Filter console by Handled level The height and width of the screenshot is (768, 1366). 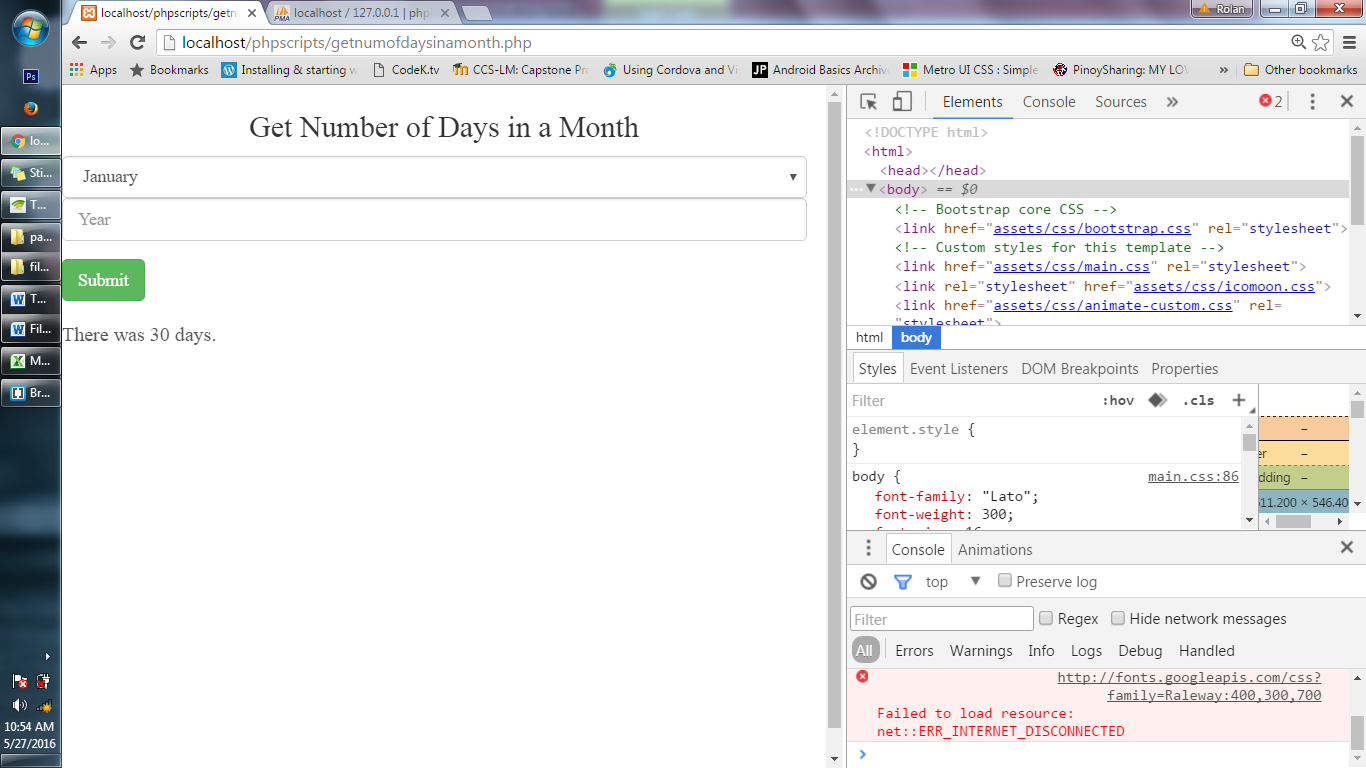click(x=1207, y=650)
